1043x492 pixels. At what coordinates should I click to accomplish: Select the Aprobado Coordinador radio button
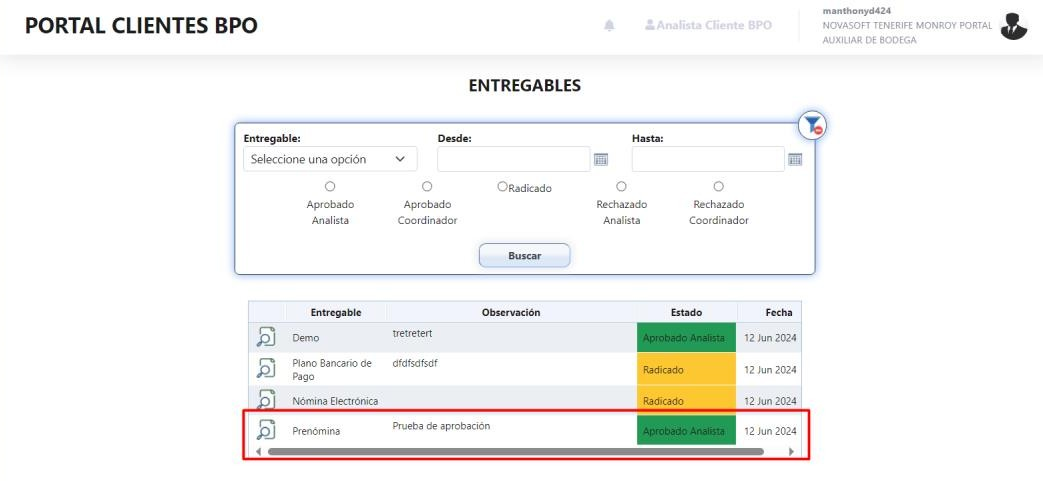tap(427, 187)
